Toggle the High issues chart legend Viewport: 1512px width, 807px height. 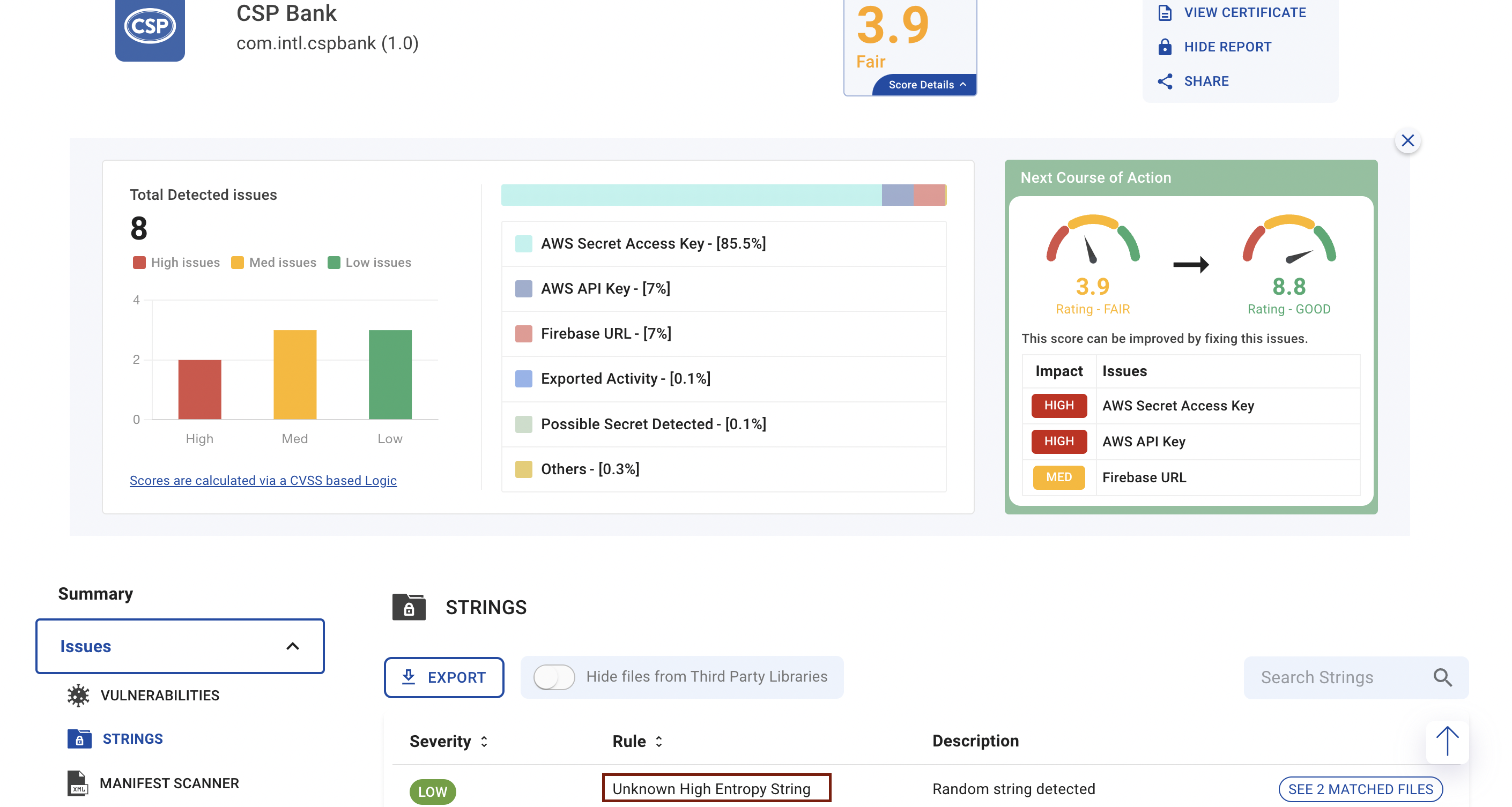pyautogui.click(x=176, y=262)
